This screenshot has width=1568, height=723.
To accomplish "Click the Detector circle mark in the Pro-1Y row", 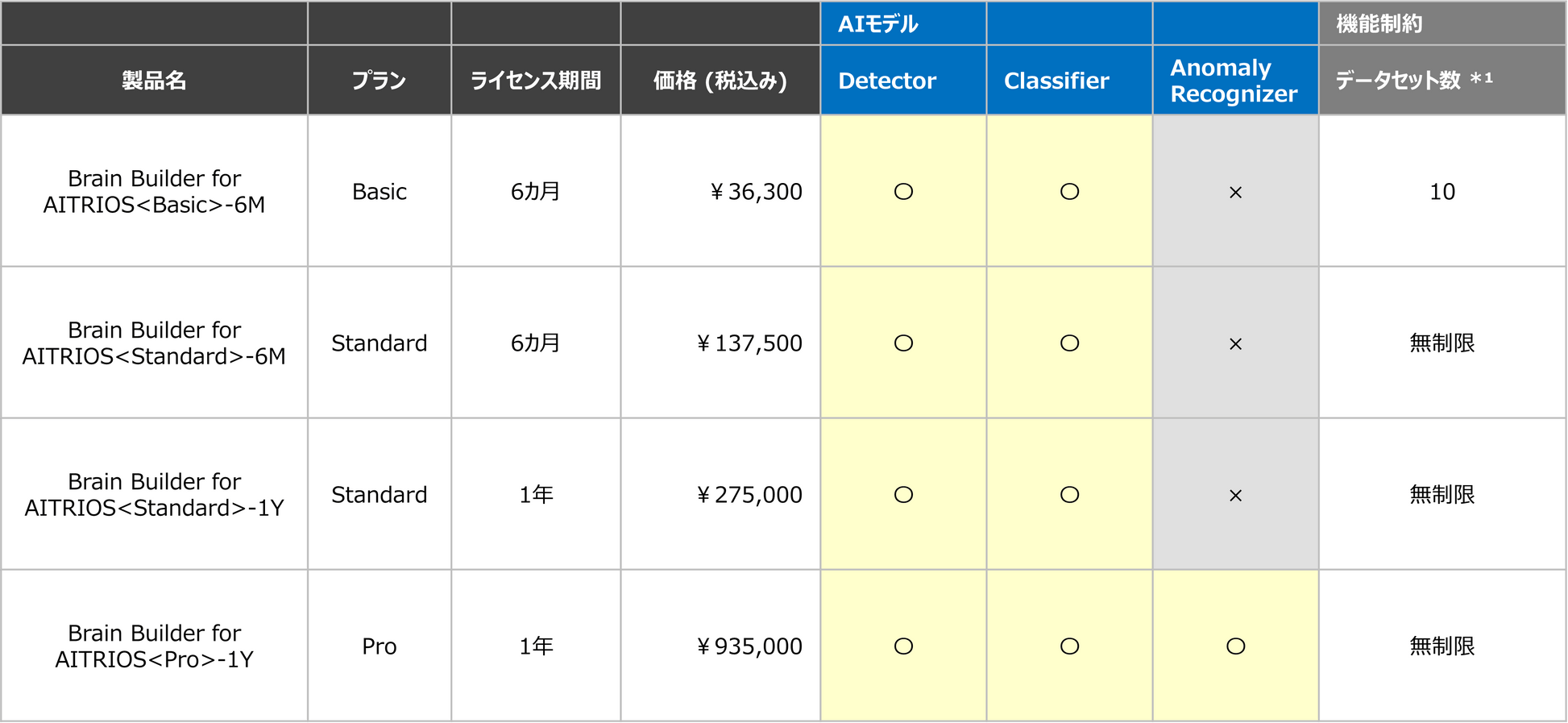I will click(903, 646).
